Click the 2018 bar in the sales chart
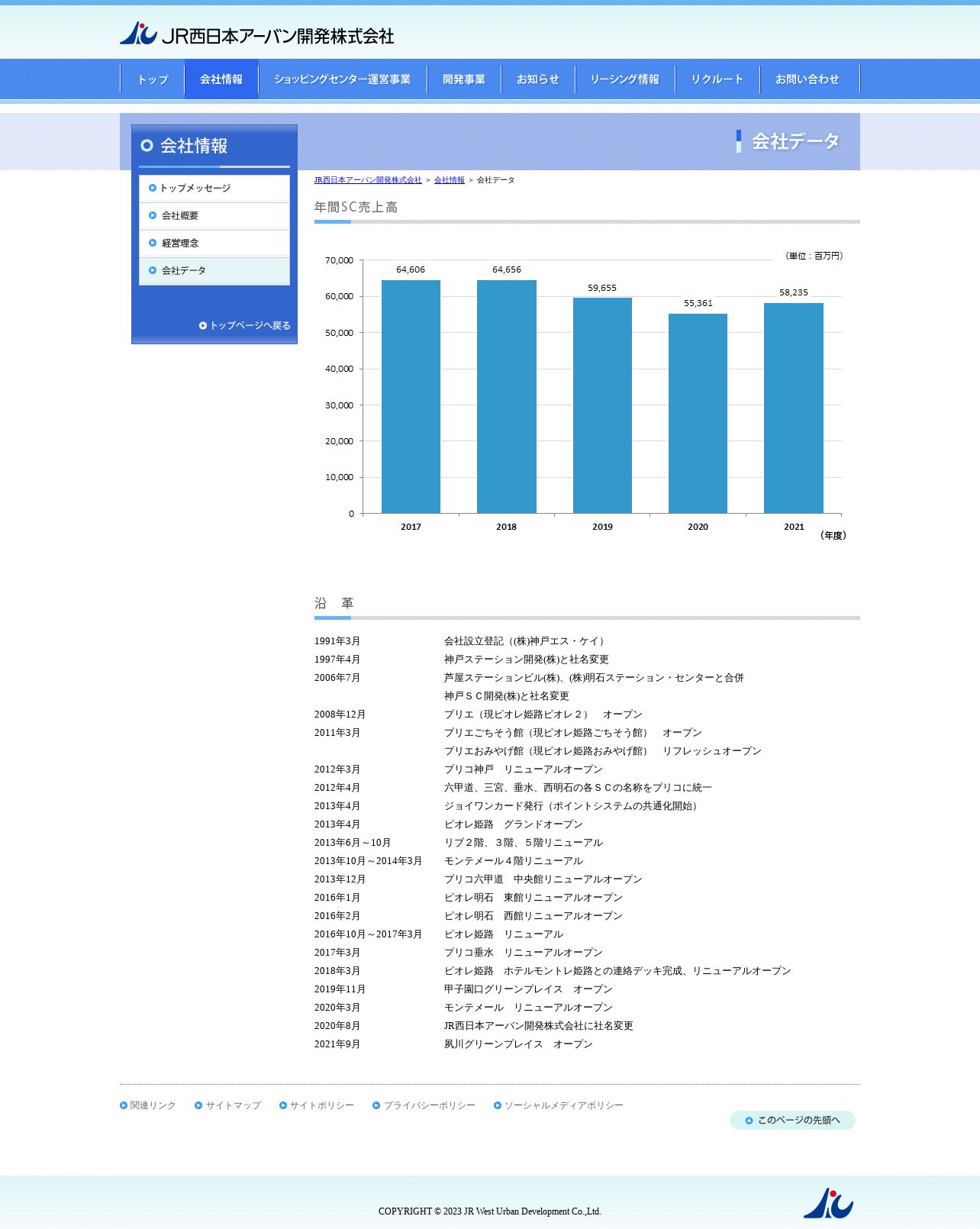980x1229 pixels. [x=507, y=397]
